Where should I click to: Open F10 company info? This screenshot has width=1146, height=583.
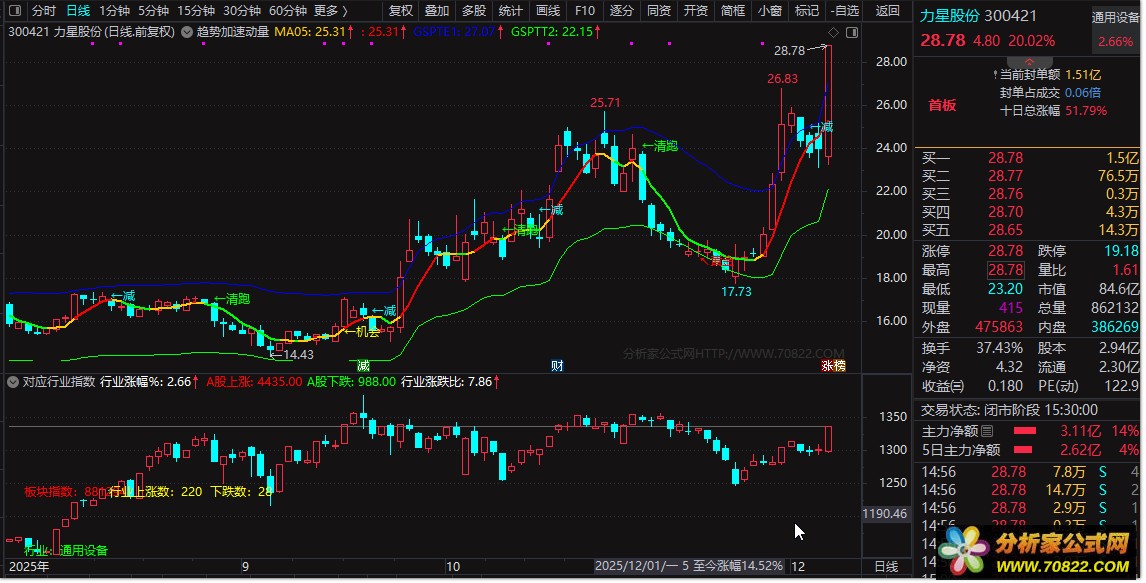point(585,10)
